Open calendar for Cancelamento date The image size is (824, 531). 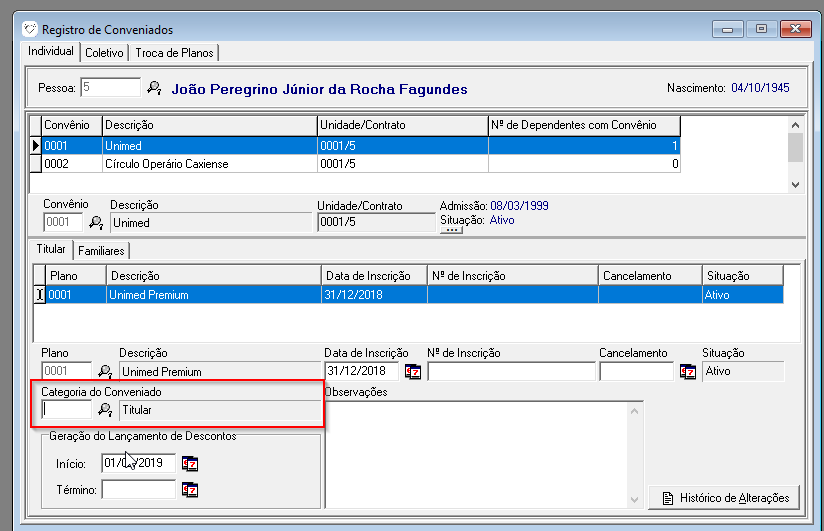coord(688,371)
